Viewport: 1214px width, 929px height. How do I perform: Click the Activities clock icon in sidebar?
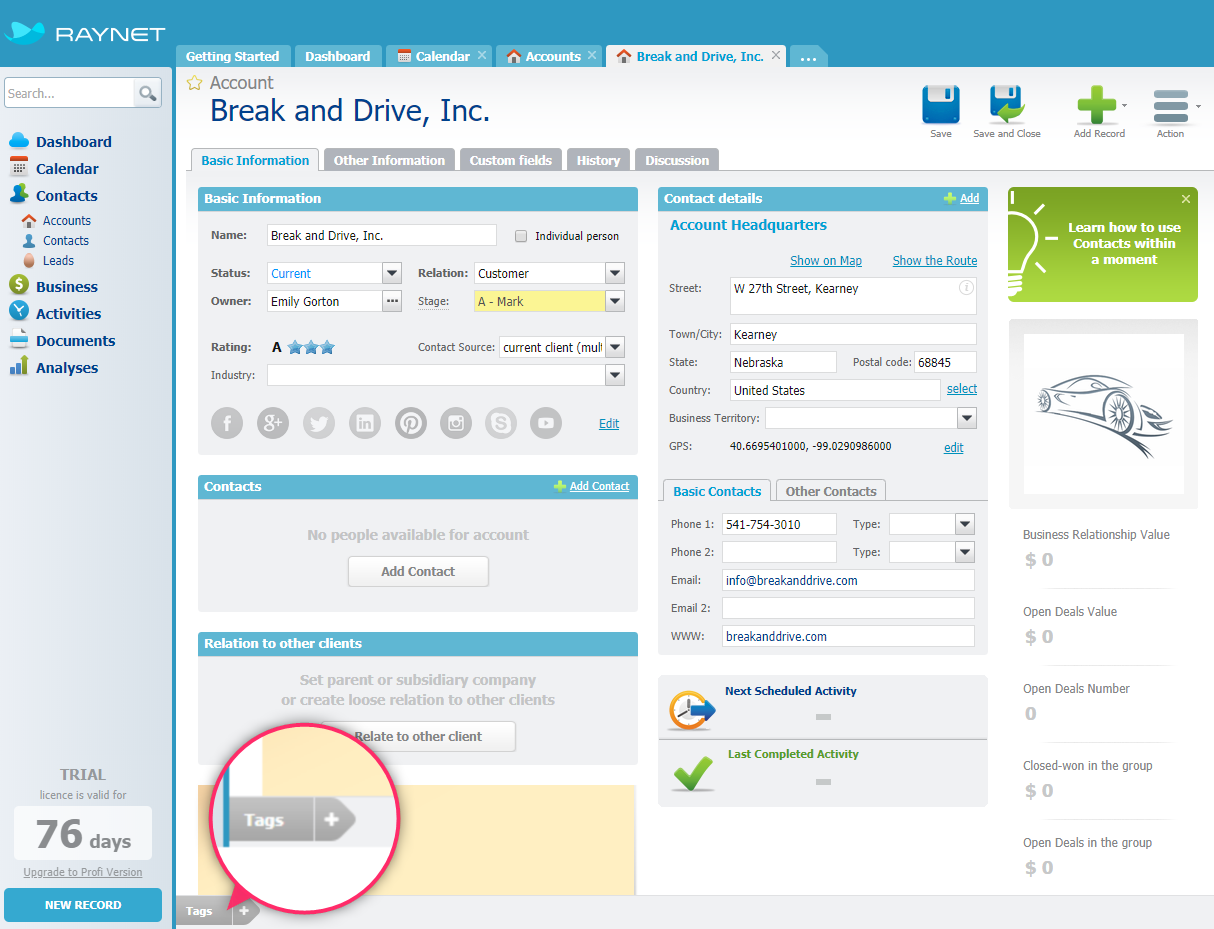click(x=19, y=313)
